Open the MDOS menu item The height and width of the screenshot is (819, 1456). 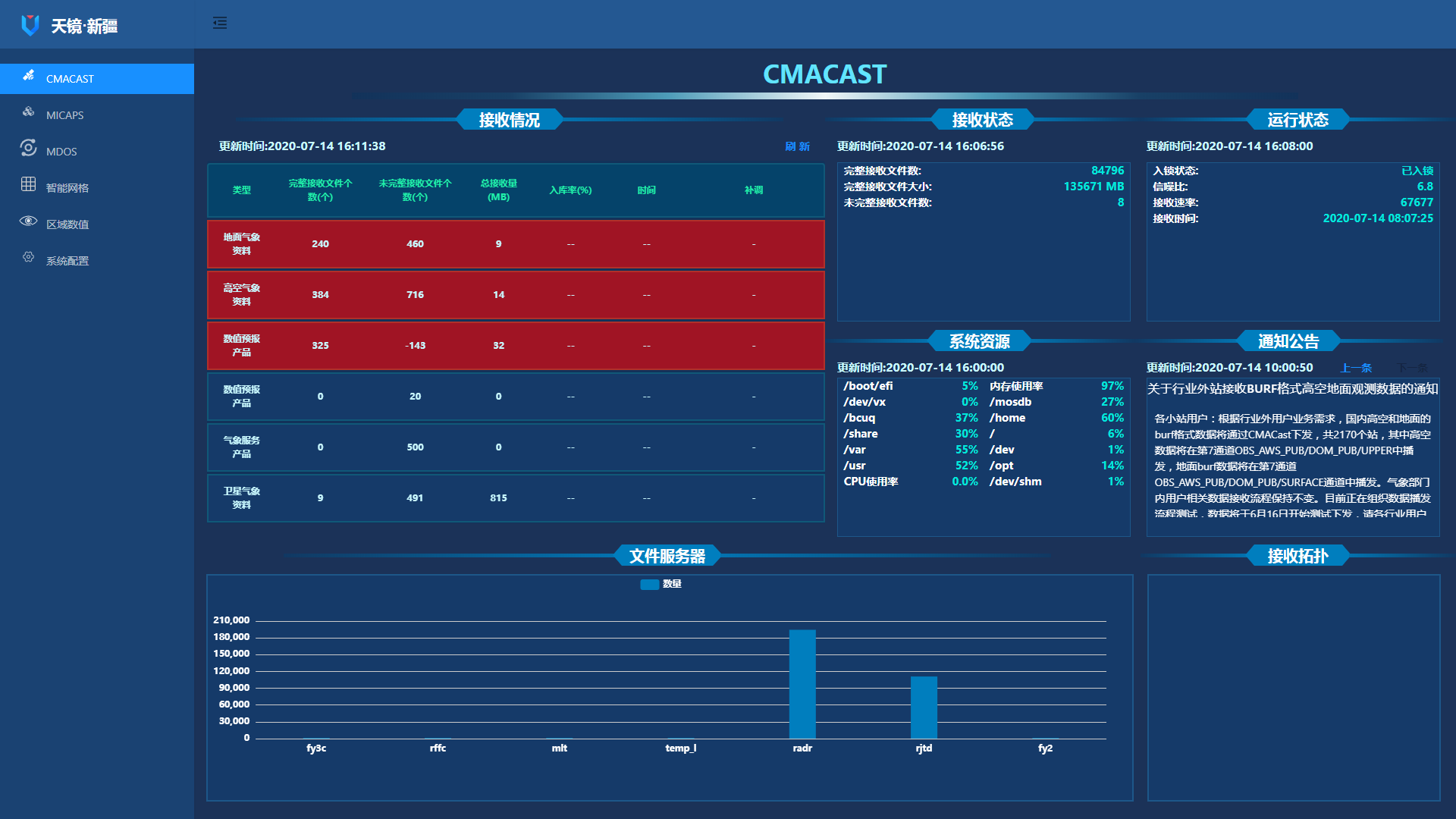pyautogui.click(x=97, y=152)
